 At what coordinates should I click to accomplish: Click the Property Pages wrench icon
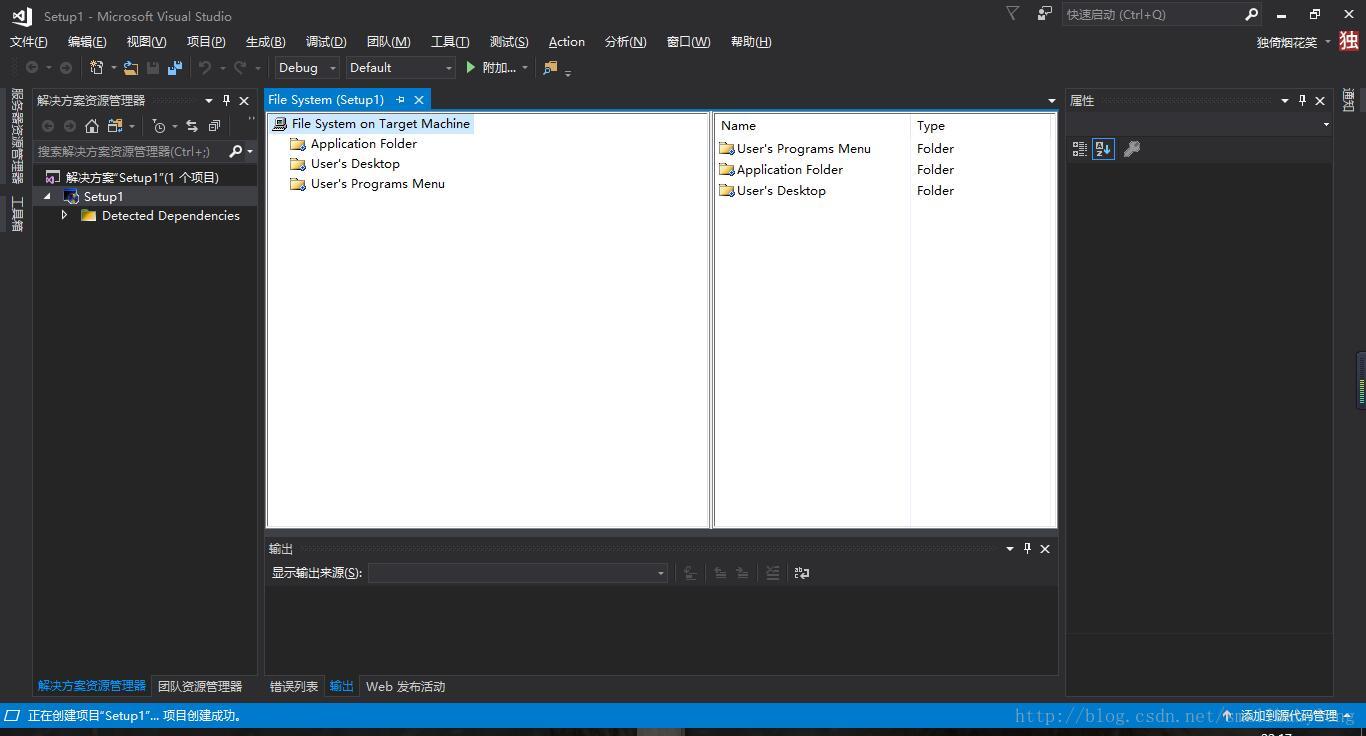1132,149
